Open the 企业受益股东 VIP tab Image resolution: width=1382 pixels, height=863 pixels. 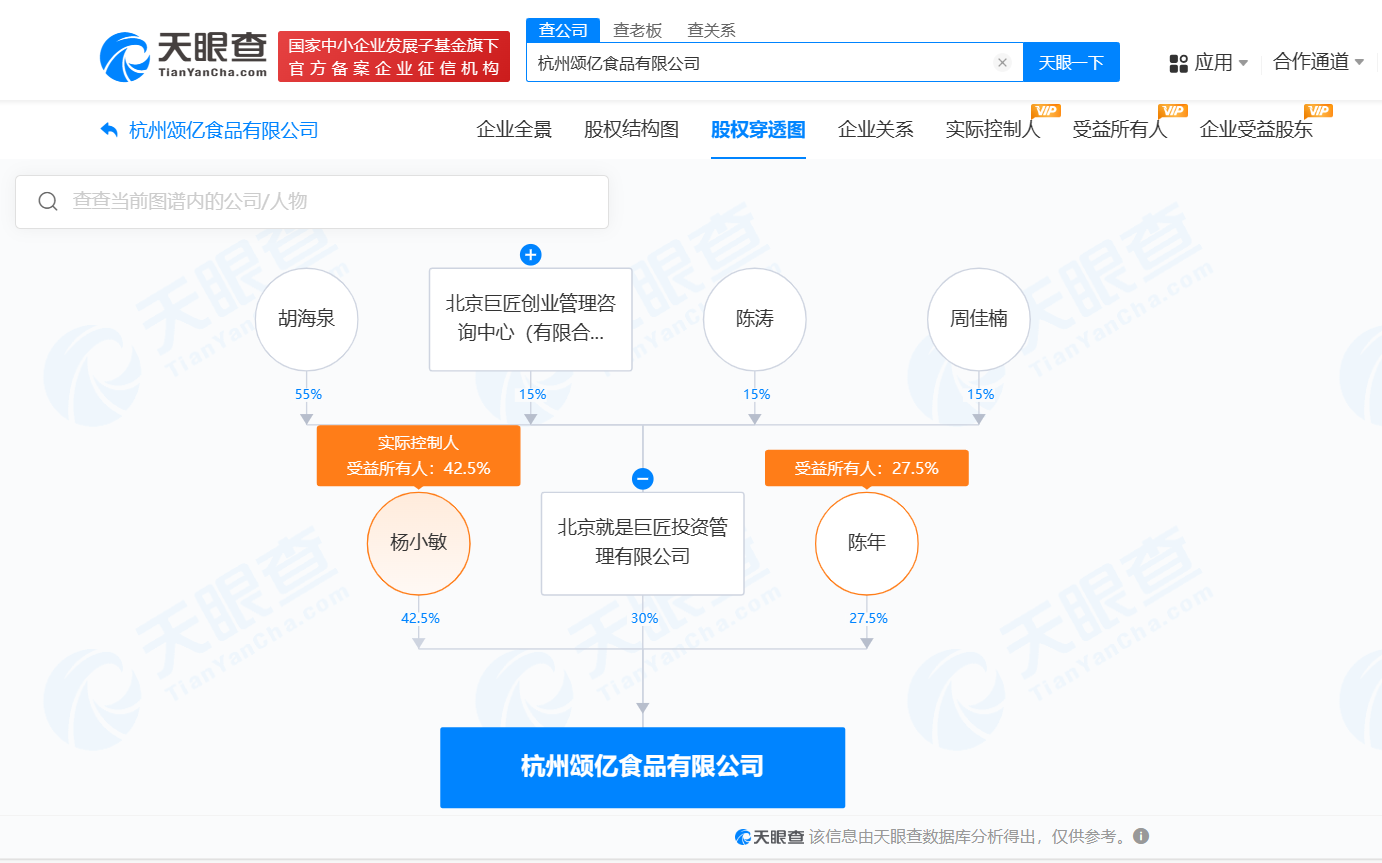tap(1256, 129)
